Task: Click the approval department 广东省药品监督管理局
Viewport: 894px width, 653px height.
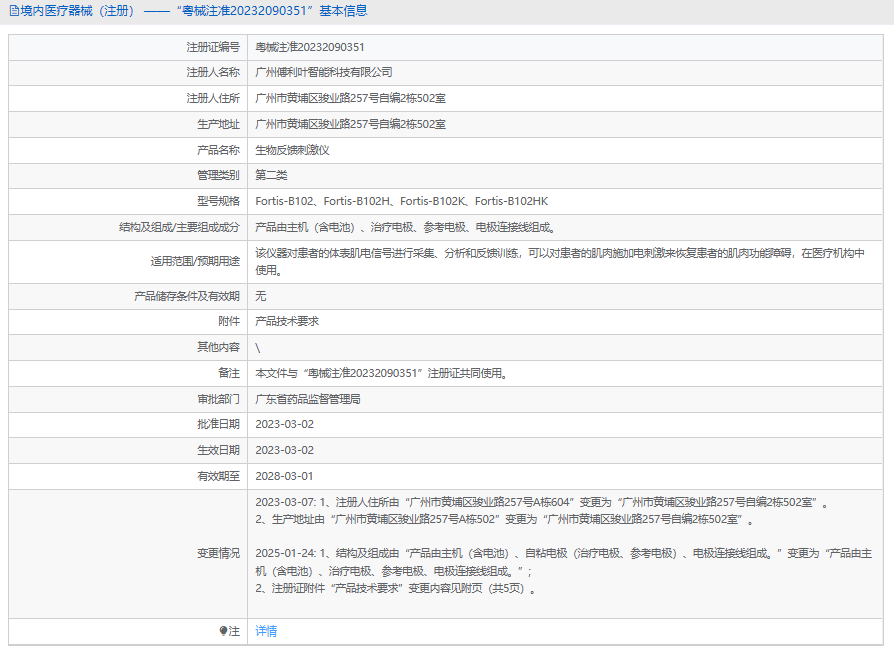Action: [308, 399]
